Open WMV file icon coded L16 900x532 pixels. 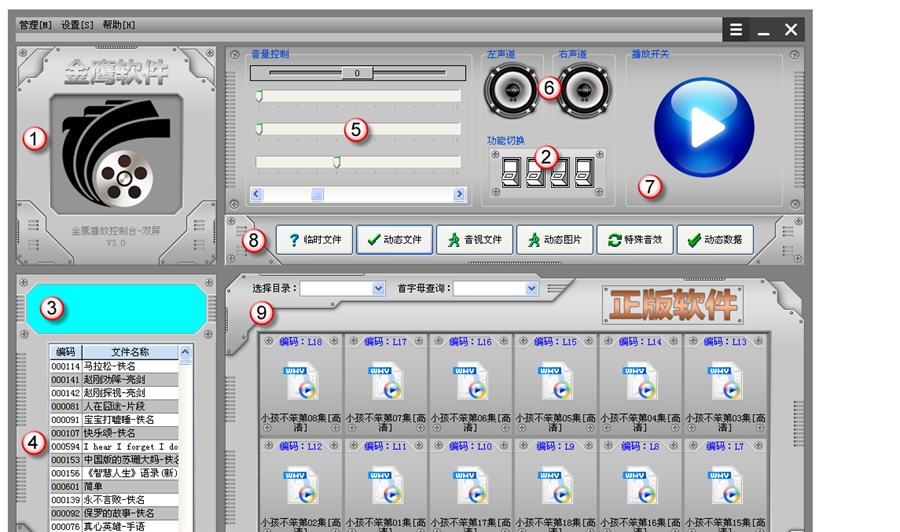471,380
